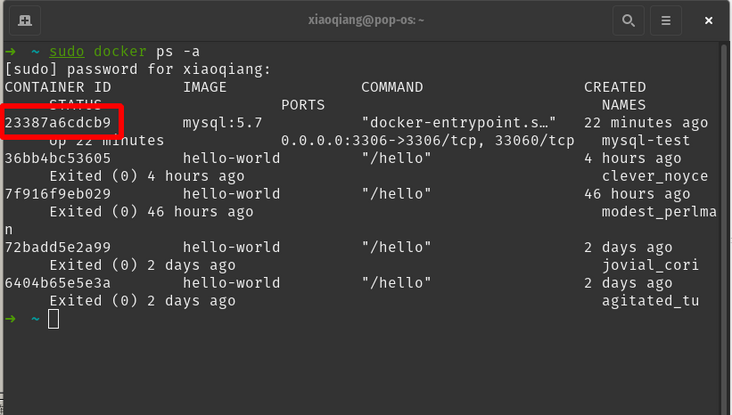Viewport: 732px width, 415px height.
Task: Close the terminal window
Action: point(708,20)
